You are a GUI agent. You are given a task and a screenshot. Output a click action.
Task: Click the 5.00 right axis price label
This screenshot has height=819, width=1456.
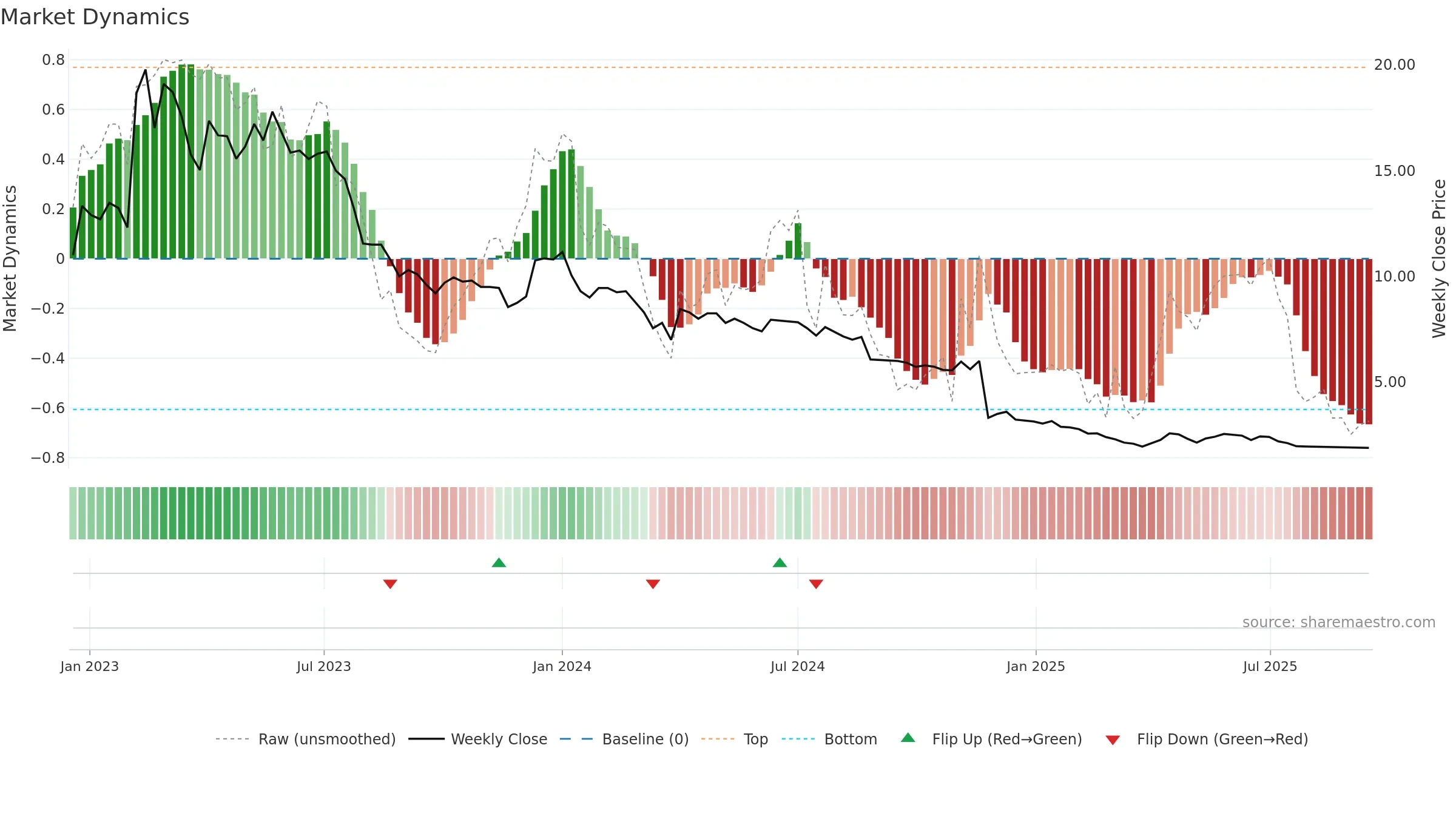(x=1390, y=382)
